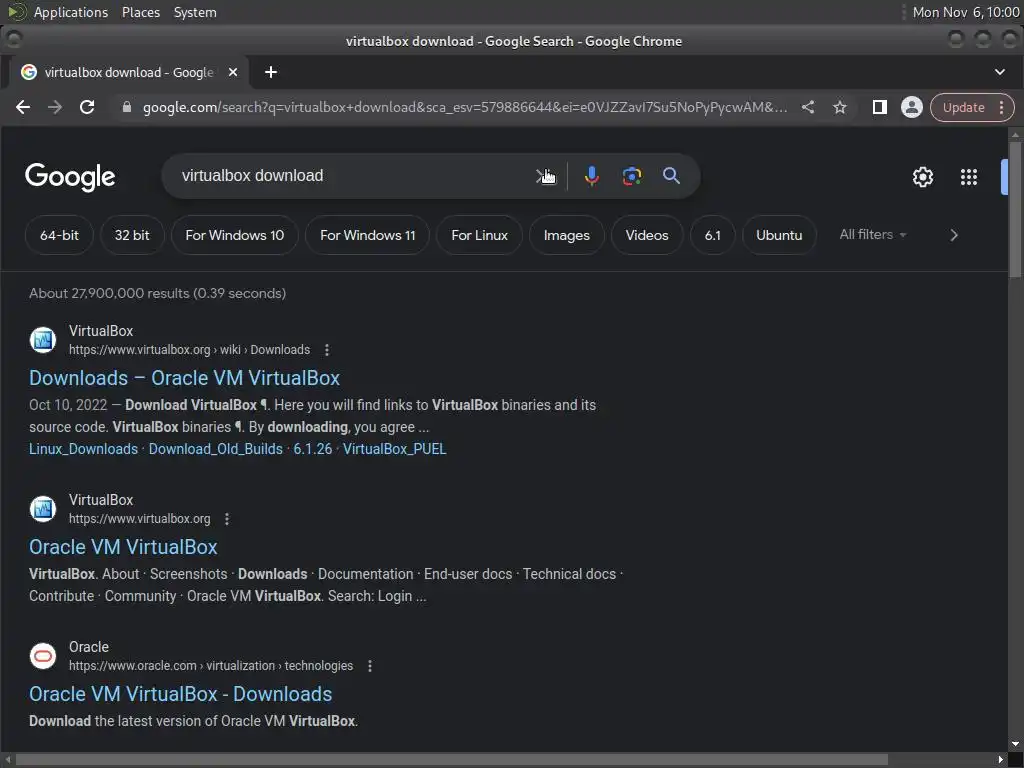The width and height of the screenshot is (1024, 768).
Task: Click the horizontal scrollbar at the bottom
Action: click(x=451, y=760)
